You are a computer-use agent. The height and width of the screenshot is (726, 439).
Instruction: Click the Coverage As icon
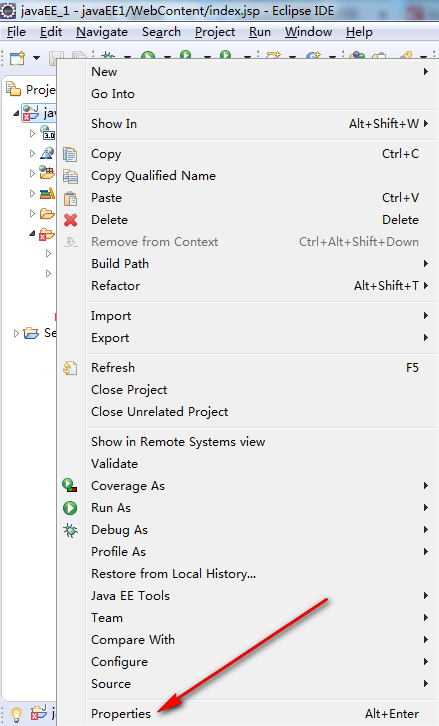(x=70, y=486)
